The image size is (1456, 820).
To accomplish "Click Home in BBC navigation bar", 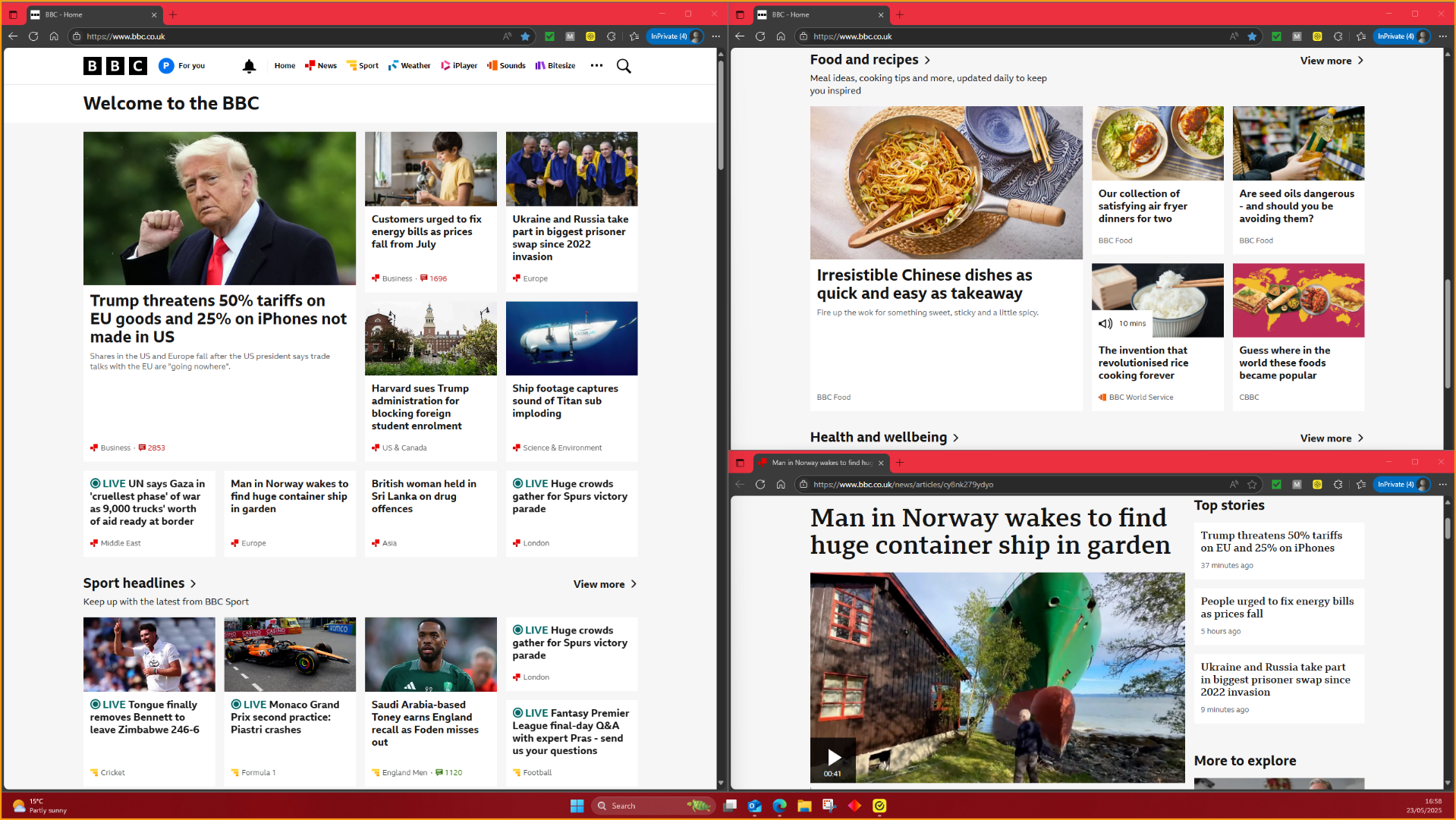I will pos(285,66).
